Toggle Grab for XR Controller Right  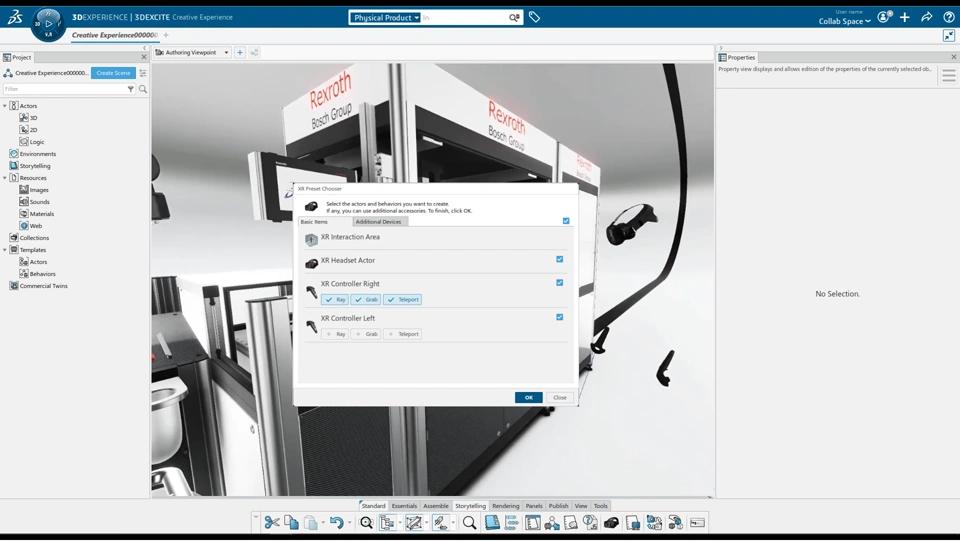pos(366,300)
